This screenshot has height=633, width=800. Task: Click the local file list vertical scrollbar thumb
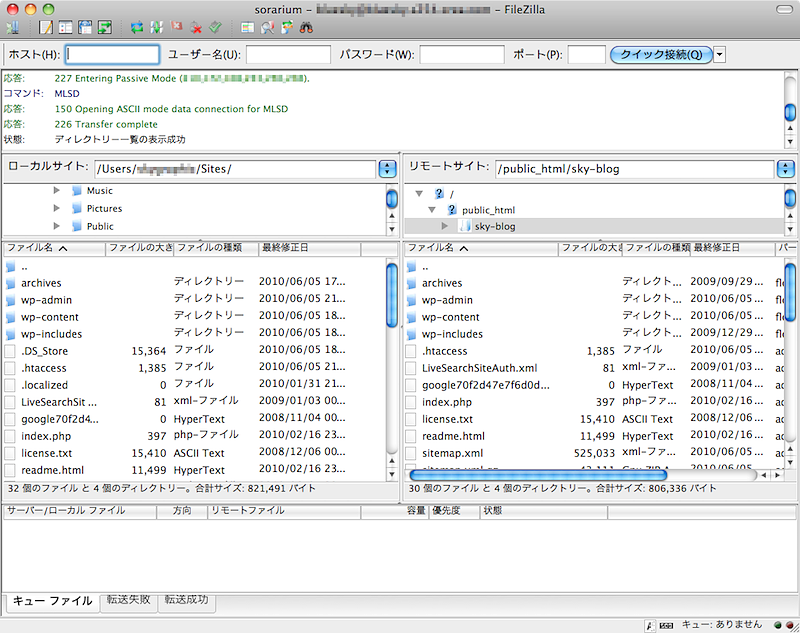pyautogui.click(x=392, y=294)
